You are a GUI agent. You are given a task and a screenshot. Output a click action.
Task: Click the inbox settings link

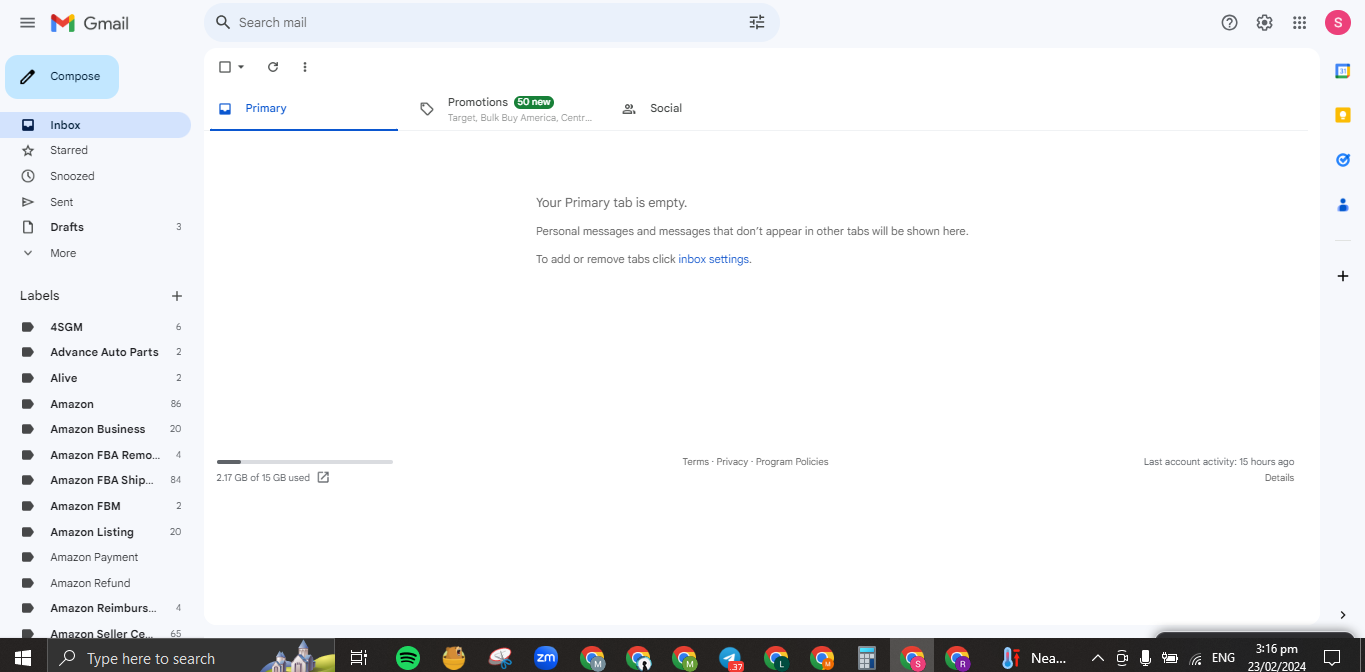click(713, 259)
